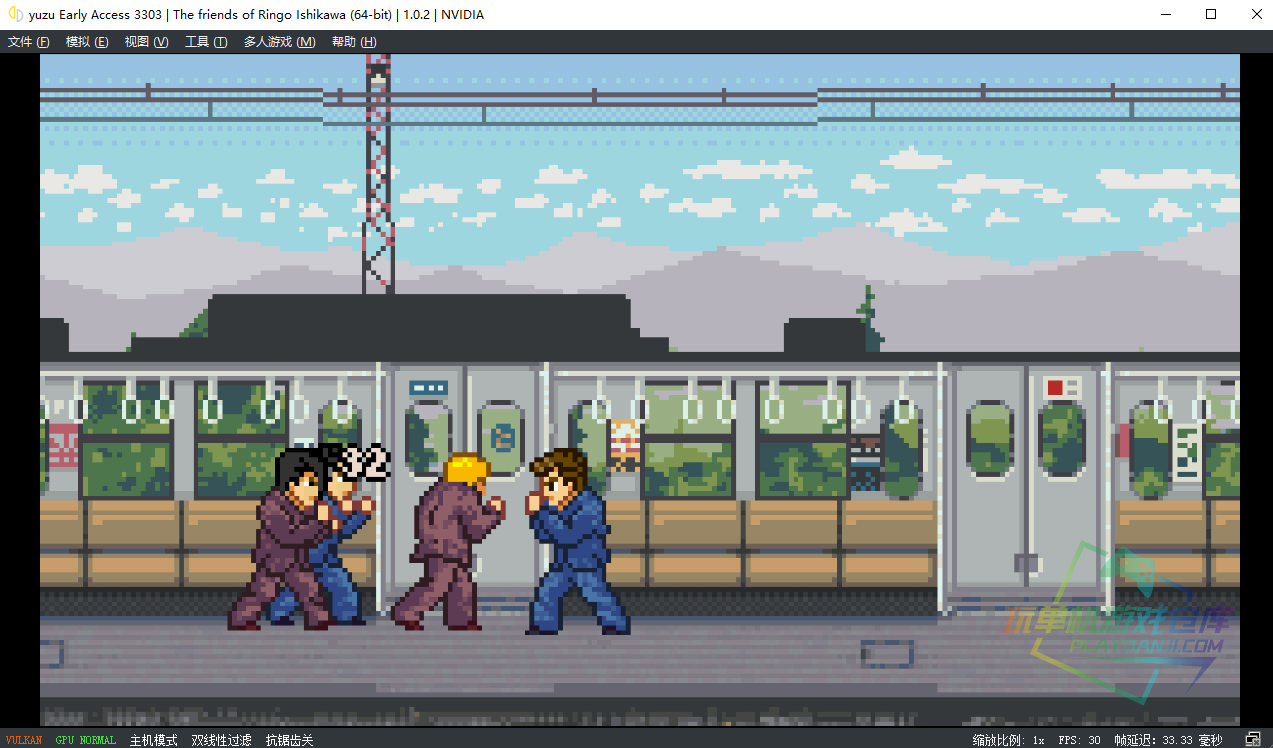Screen dimensions: 1273x748
Task: Toggle the VULKAN graphics API indicator
Action: (24, 740)
